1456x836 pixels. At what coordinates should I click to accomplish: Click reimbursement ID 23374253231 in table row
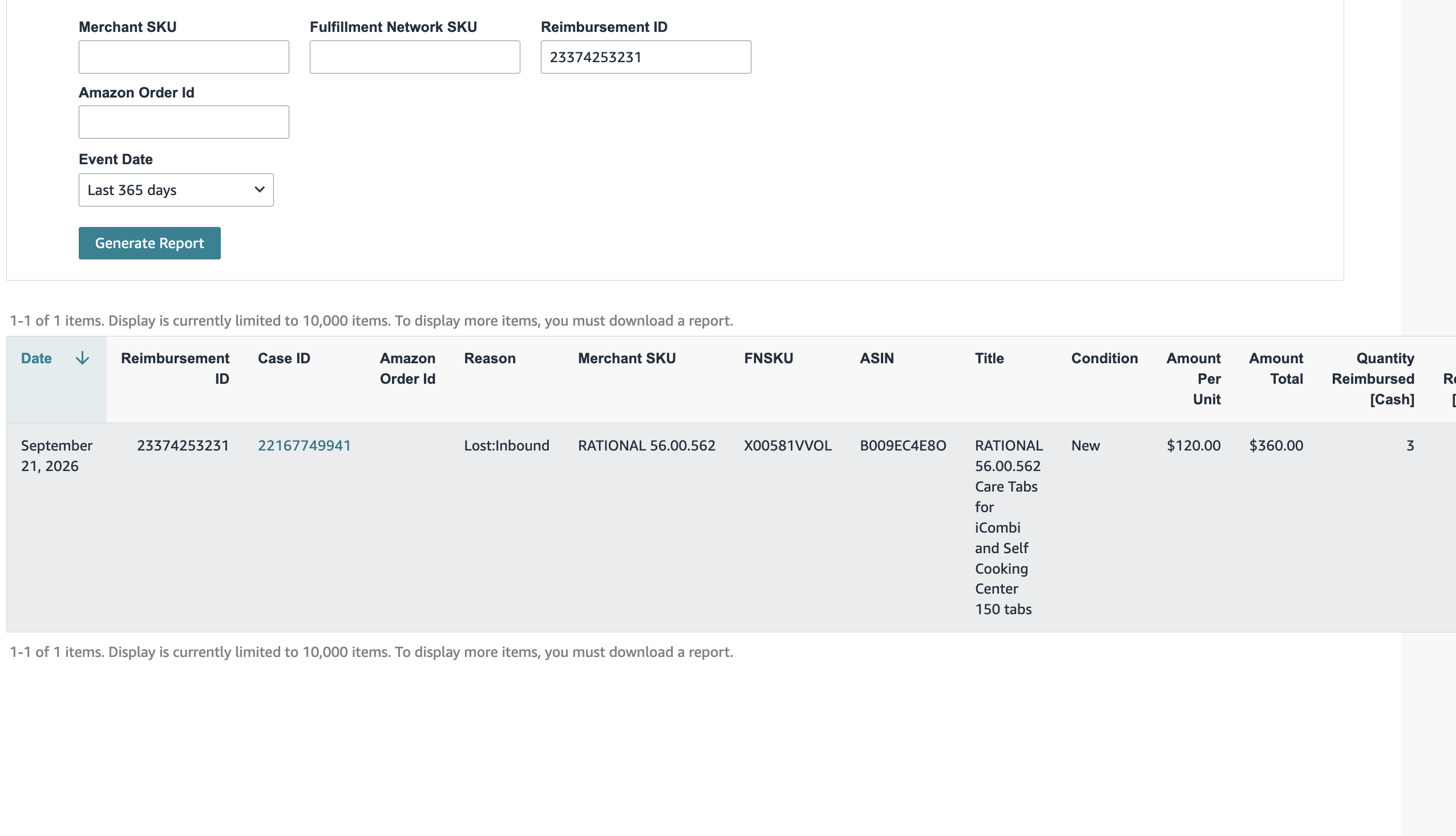(x=183, y=445)
